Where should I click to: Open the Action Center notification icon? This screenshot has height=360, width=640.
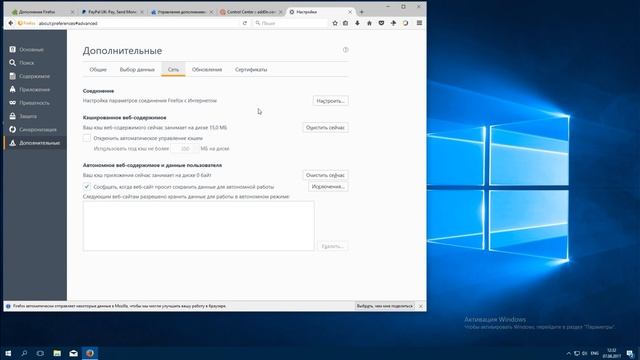(x=630, y=353)
